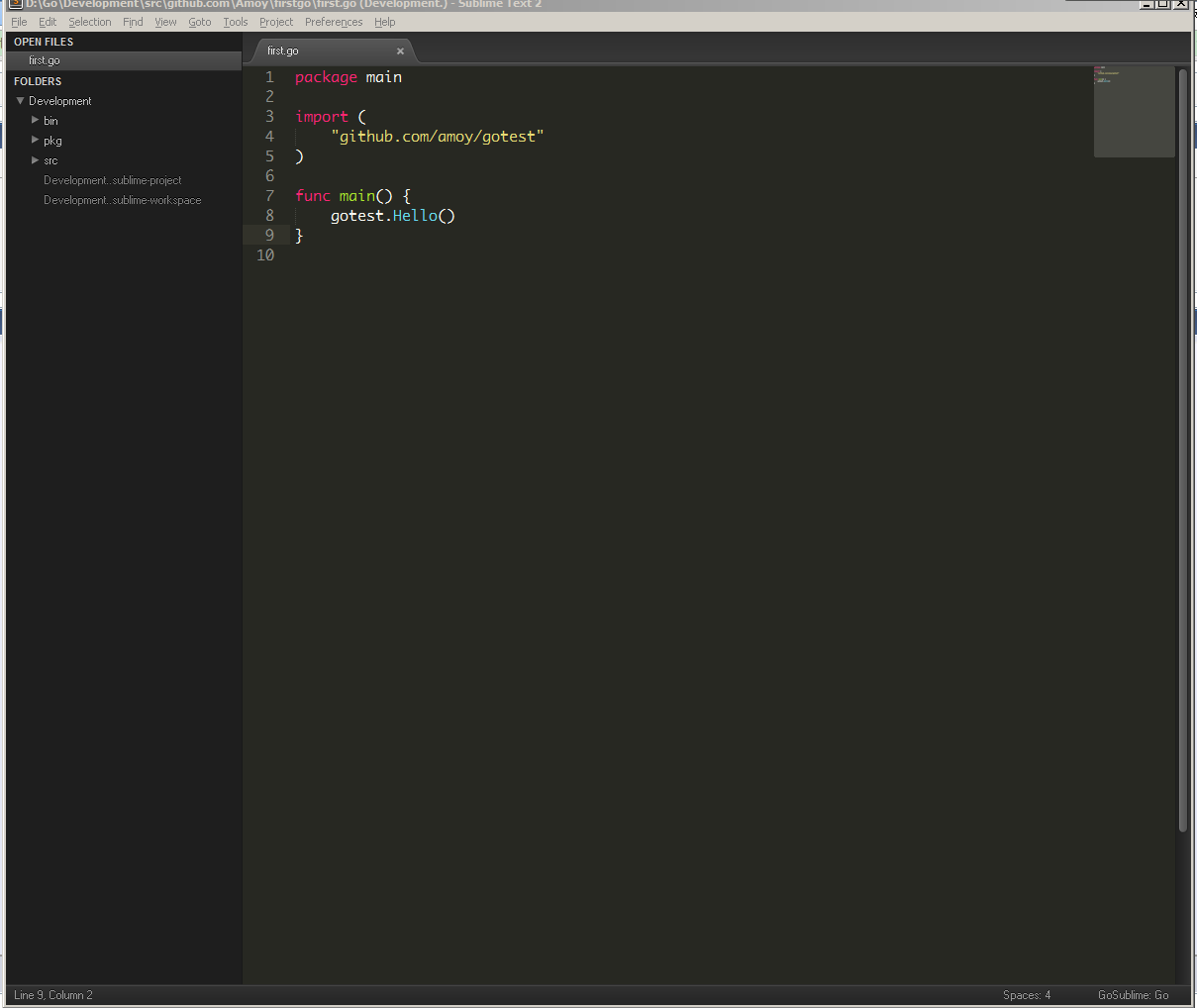Viewport: 1197px width, 1008px height.
Task: Open the Selection menu
Action: [89, 22]
